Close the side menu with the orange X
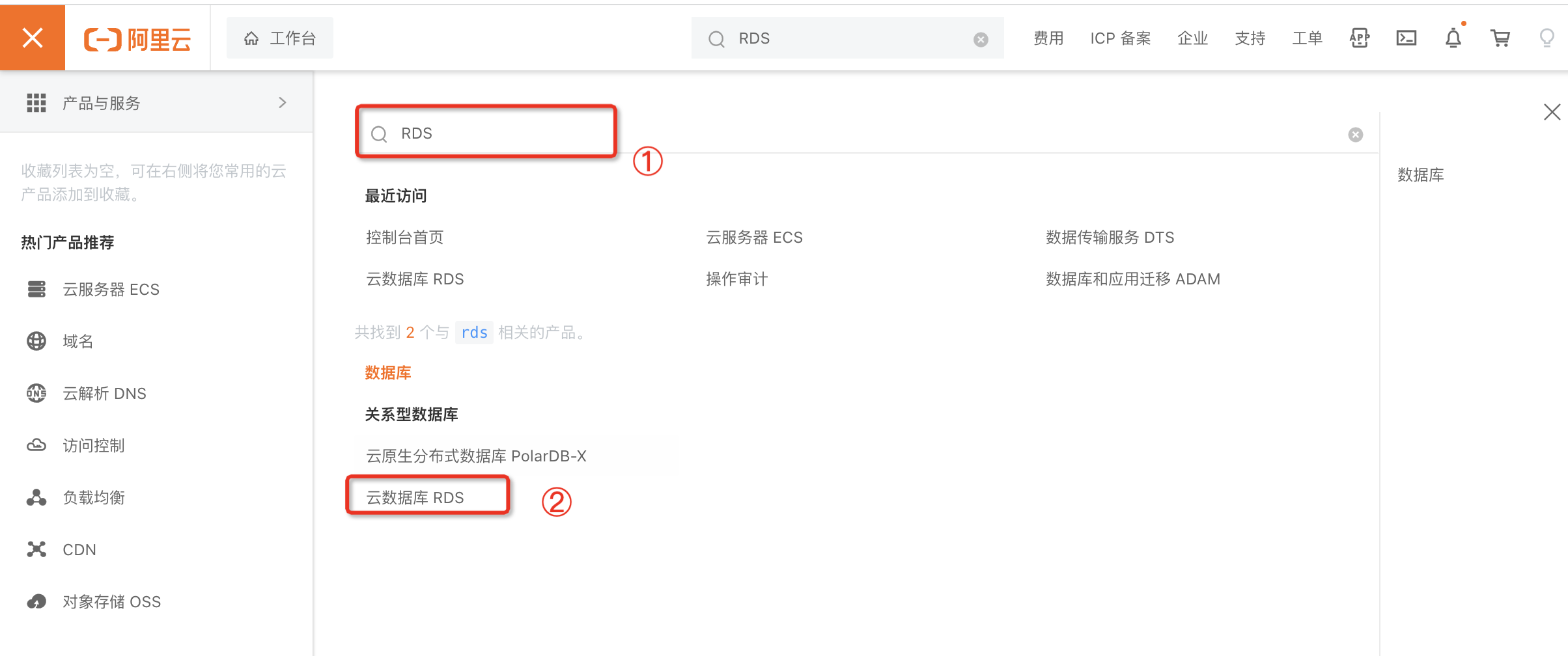This screenshot has height=656, width=1568. coord(33,38)
